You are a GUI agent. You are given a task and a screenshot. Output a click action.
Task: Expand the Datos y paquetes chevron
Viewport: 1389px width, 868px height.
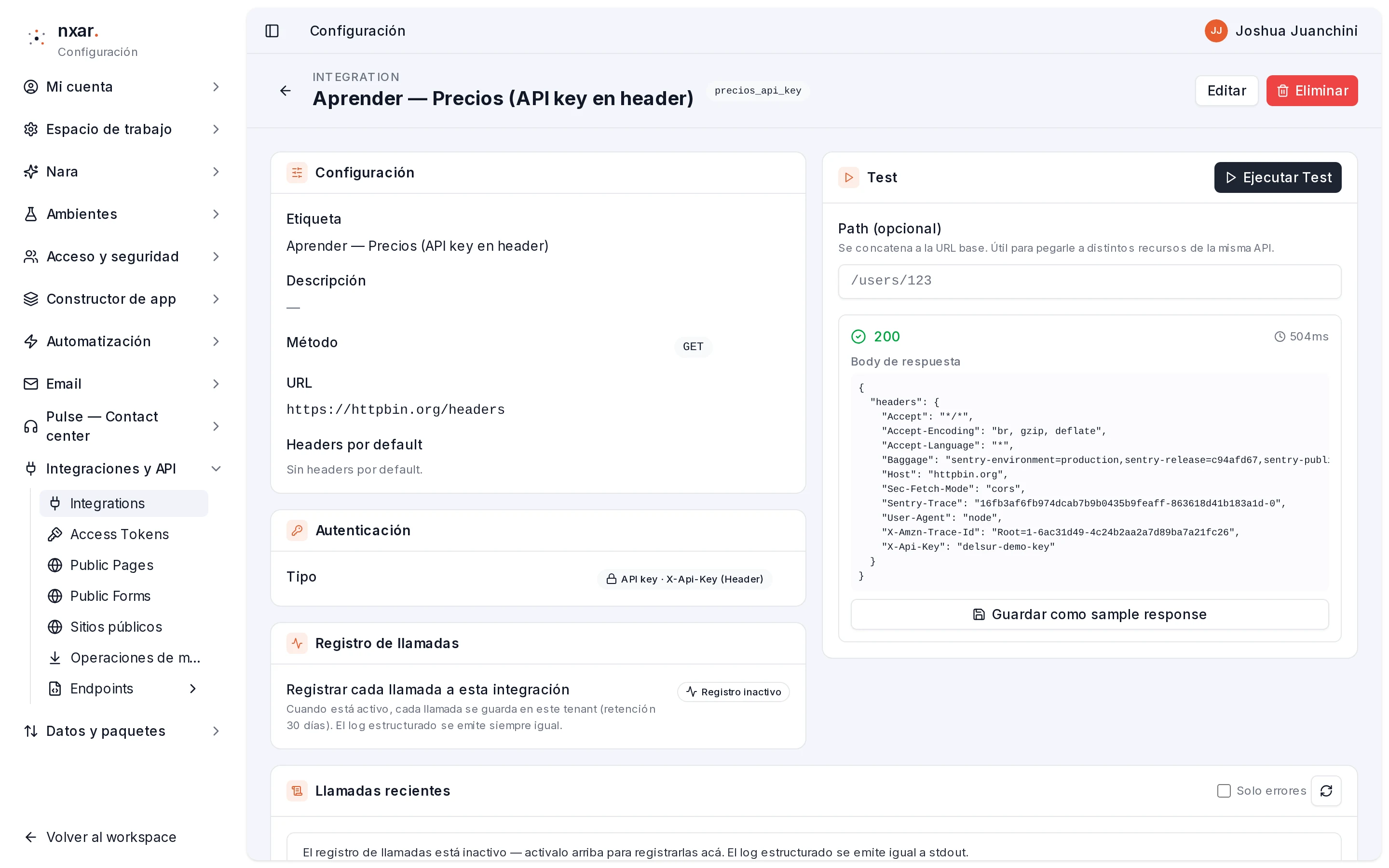(x=217, y=732)
